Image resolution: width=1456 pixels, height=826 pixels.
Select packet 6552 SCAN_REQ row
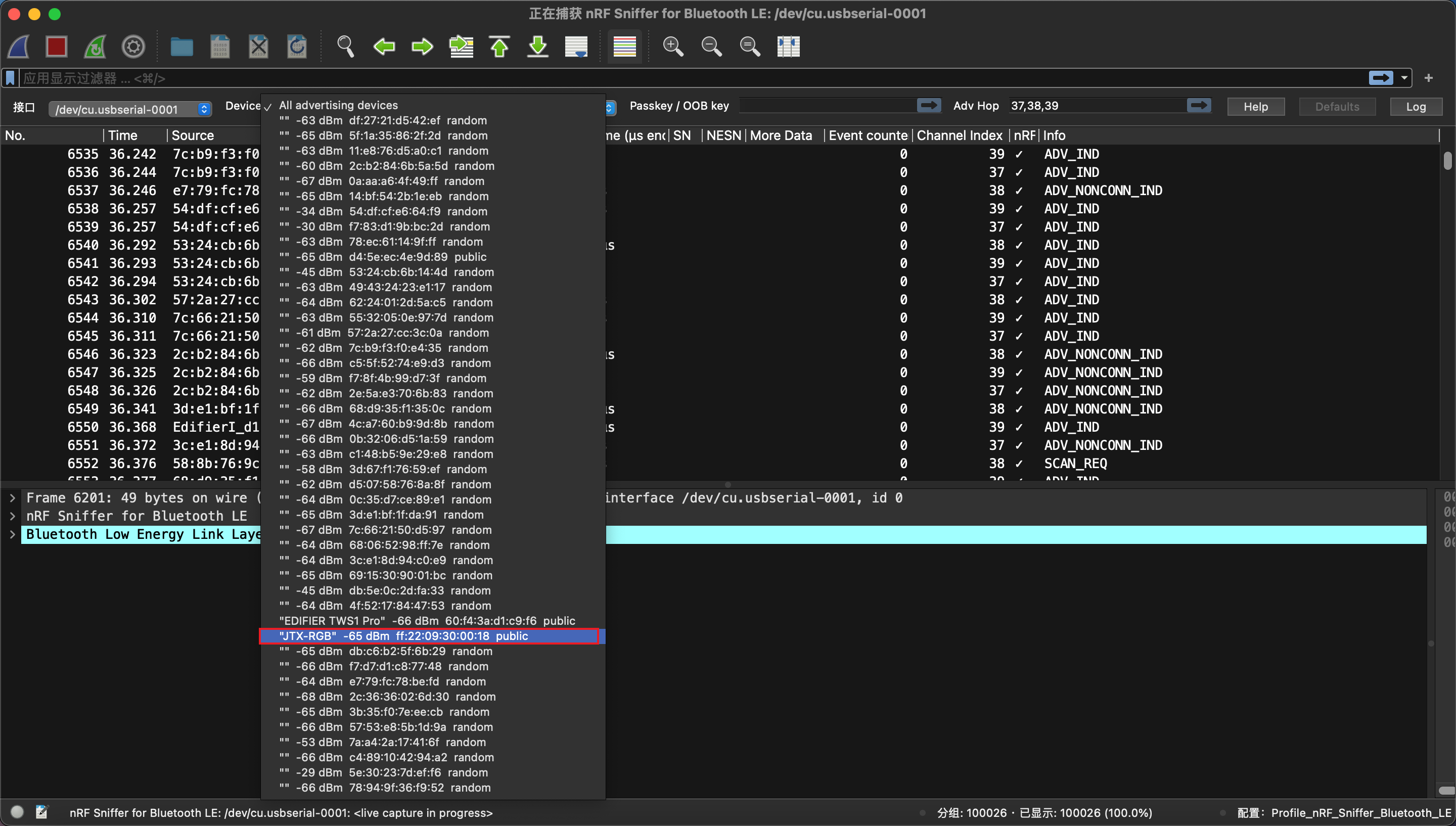tap(719, 463)
